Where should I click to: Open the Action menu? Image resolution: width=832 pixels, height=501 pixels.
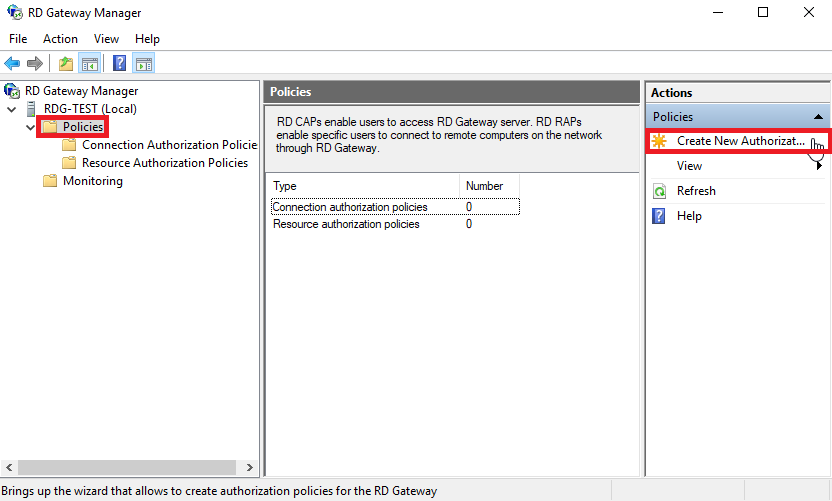(x=60, y=39)
